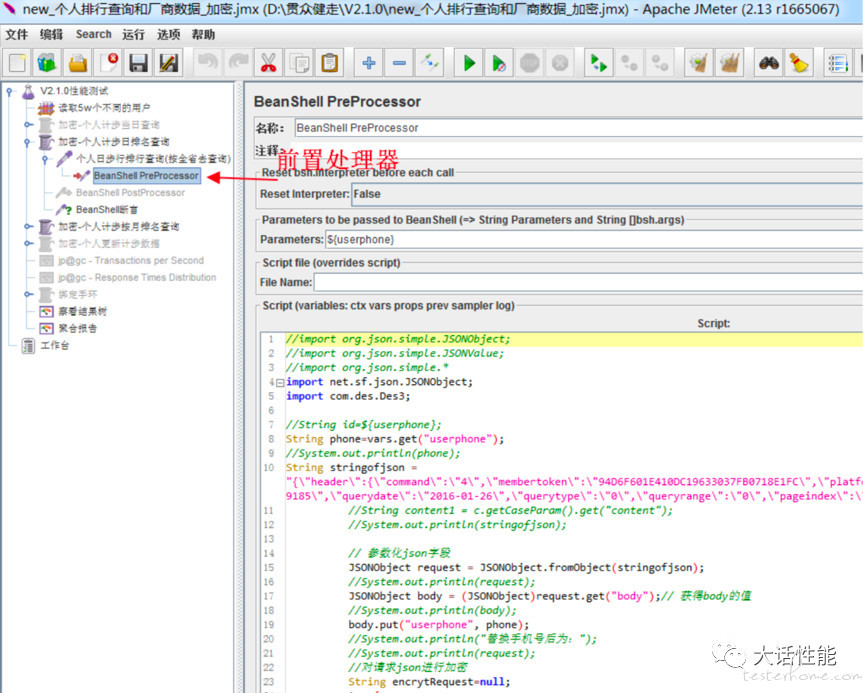Screen dimensions: 864x693
Task: Click script line 'import net.sf.json.JSONObject;'
Action: (x=379, y=382)
